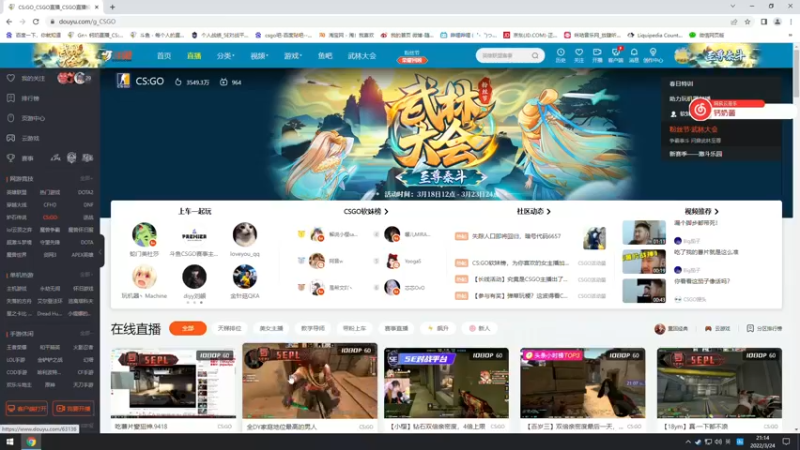Select CSGO in the sidebar game list

point(50,217)
